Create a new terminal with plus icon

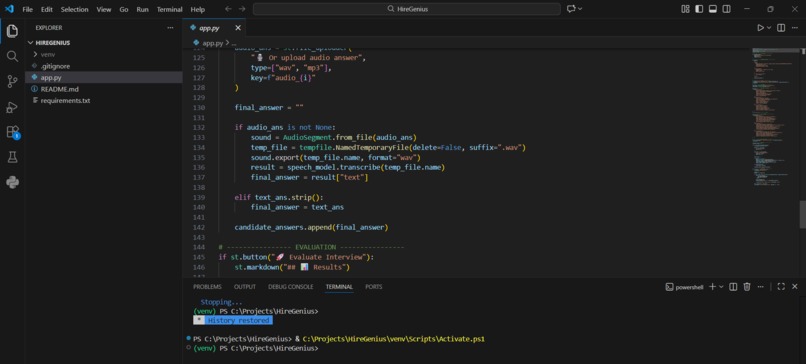(712, 287)
